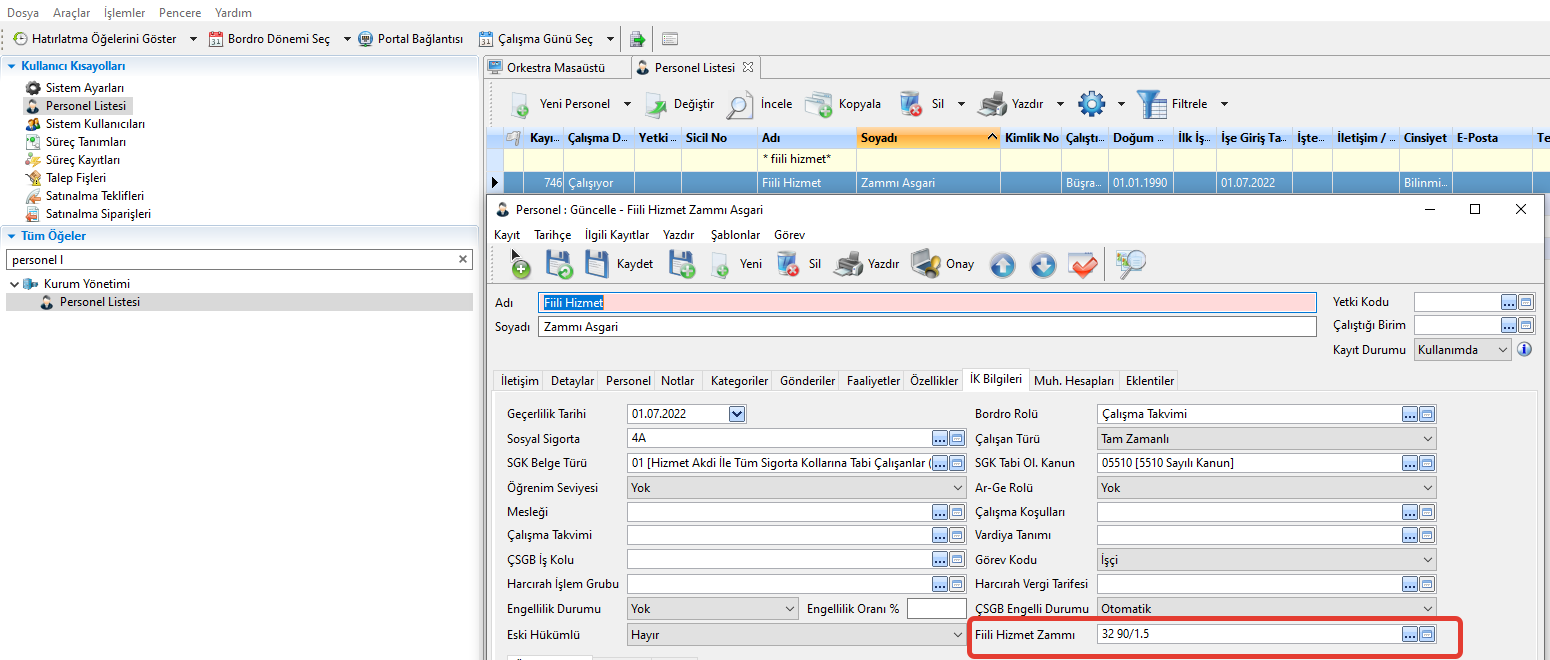Click the Filtrele funnel icon
The width and height of the screenshot is (1550, 660).
pos(1152,104)
